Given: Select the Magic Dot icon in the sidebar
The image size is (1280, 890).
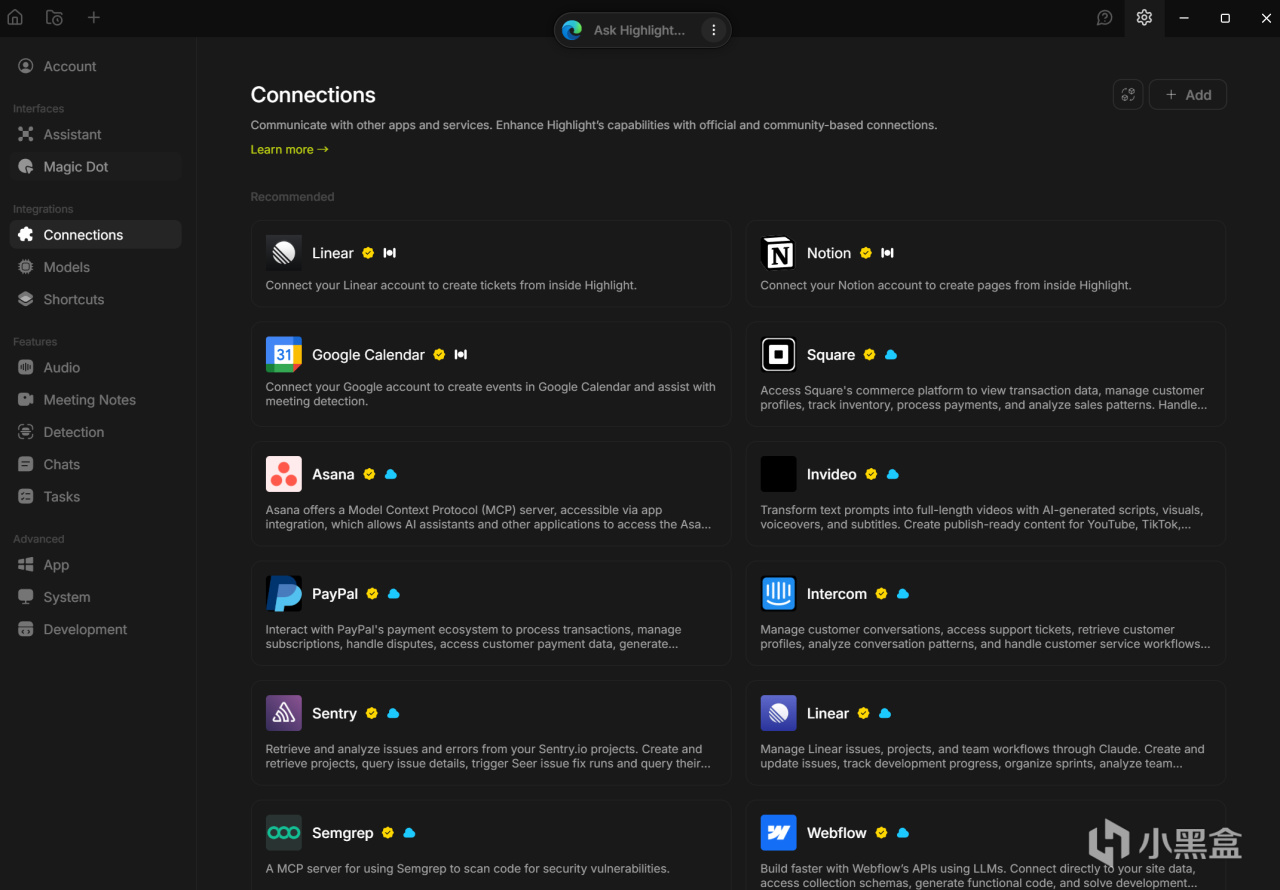Looking at the screenshot, I should (x=26, y=167).
